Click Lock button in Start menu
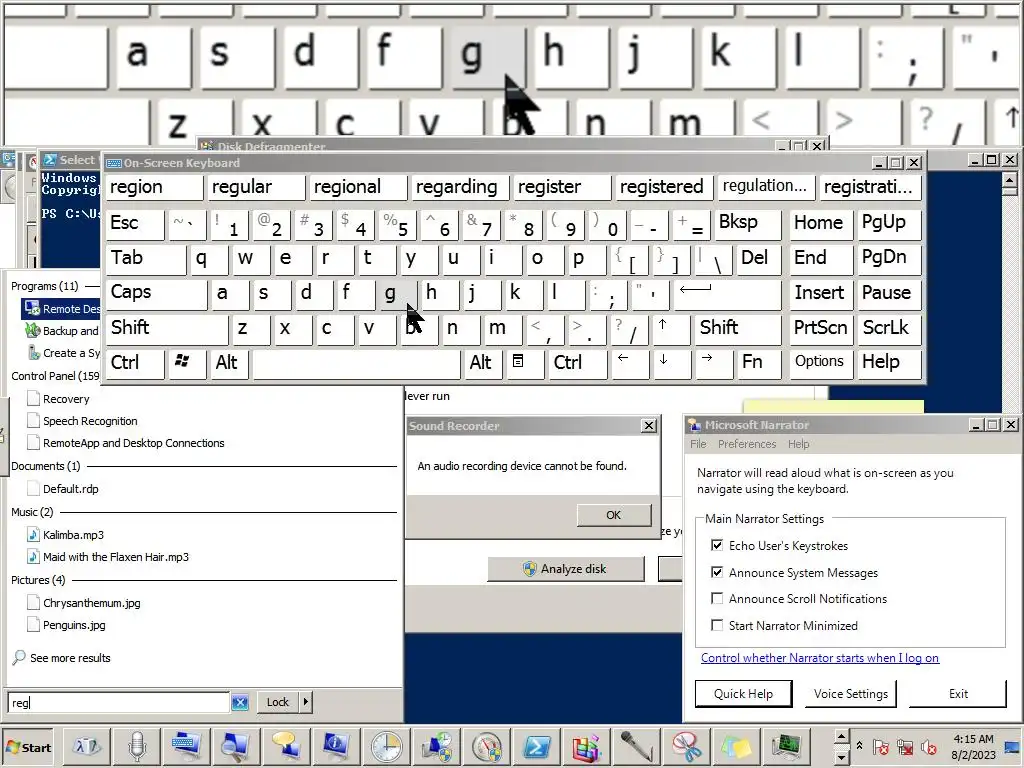 click(278, 702)
